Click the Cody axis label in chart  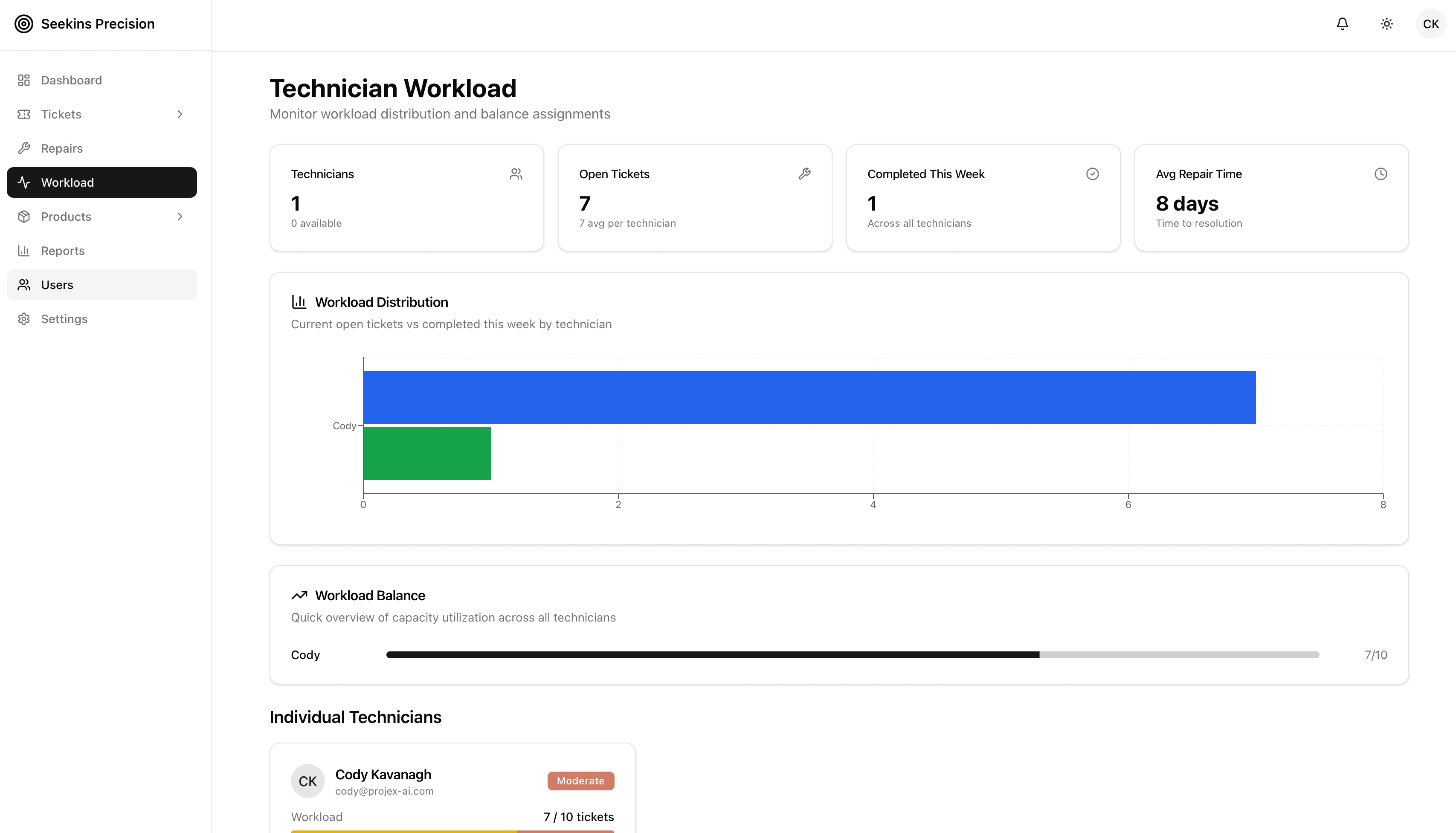[x=345, y=426]
